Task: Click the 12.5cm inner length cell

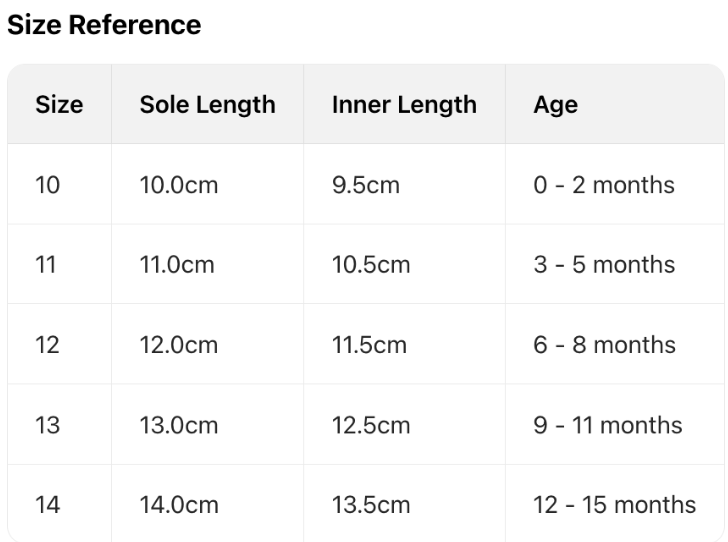Action: click(x=371, y=425)
